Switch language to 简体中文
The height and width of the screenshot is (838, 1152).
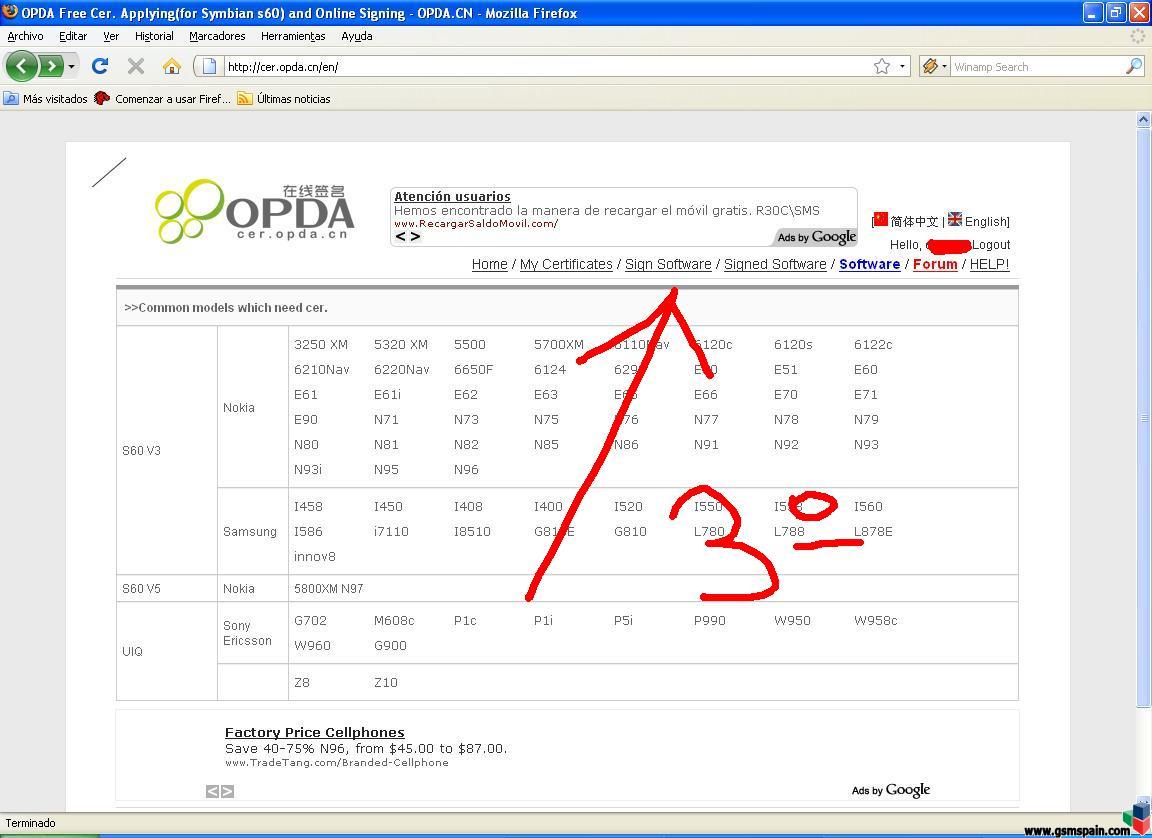(x=914, y=221)
